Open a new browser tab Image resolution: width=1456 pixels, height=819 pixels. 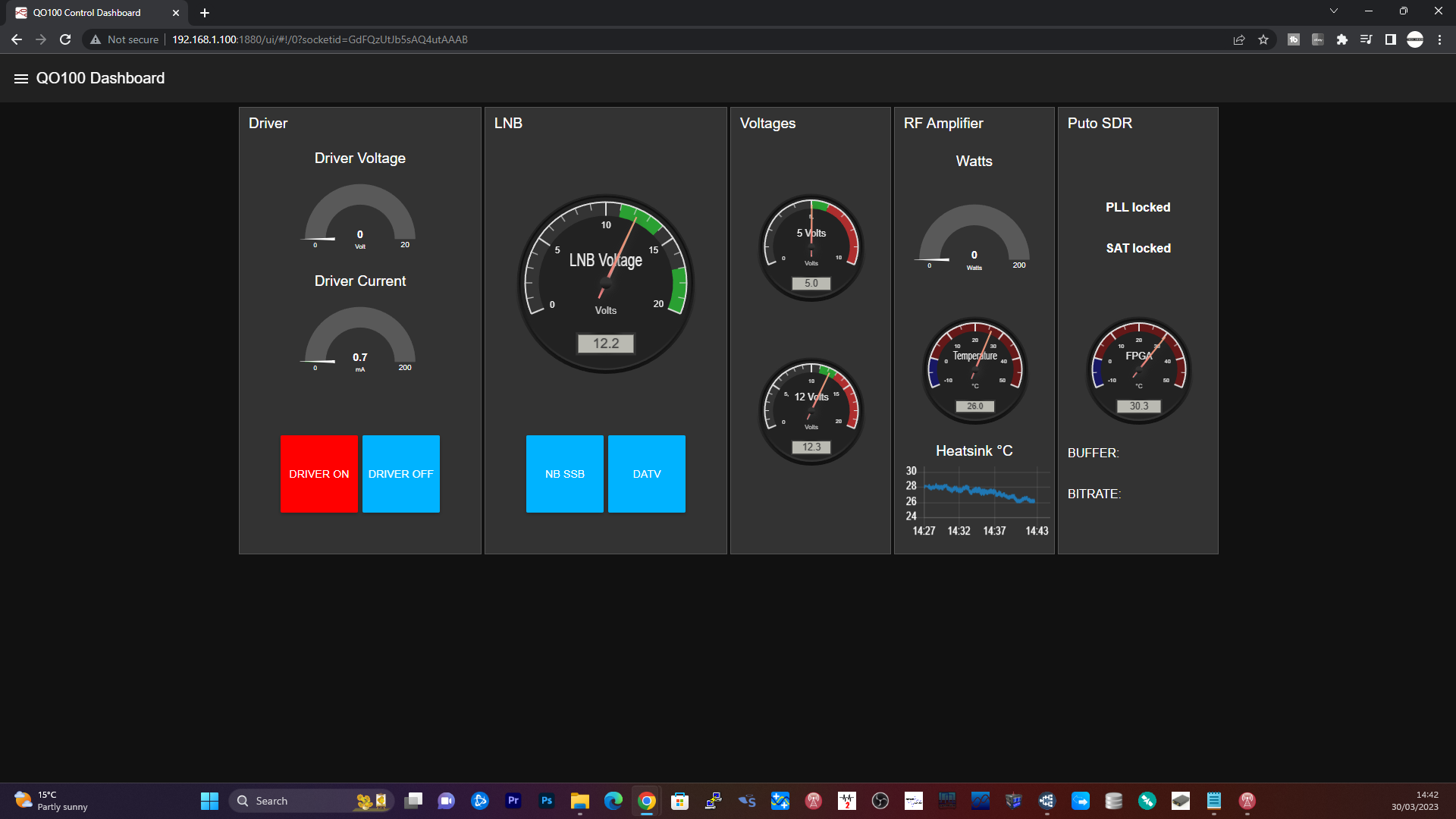pyautogui.click(x=204, y=12)
